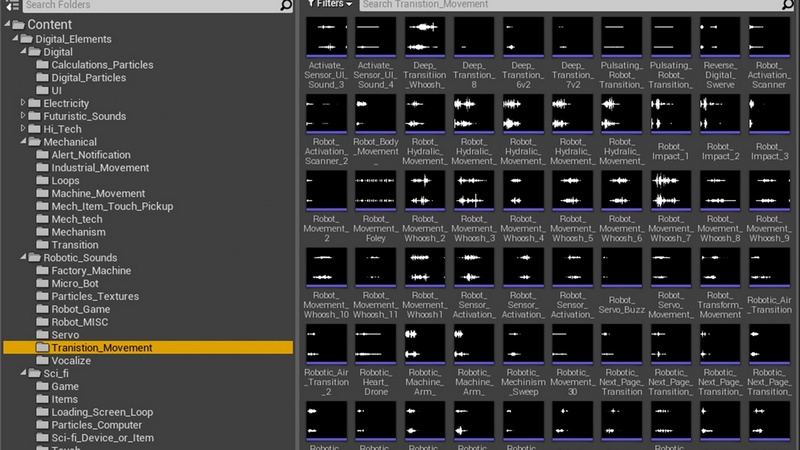Click the asset search magnifier icon
This screenshot has height=450, width=800.
788,5
